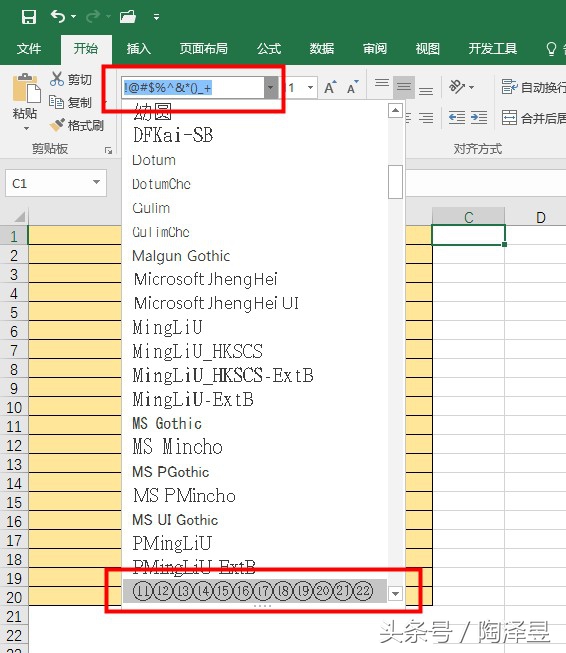The image size is (566, 653).
Task: Click the Tell Me lightbulb icon
Action: click(x=551, y=49)
